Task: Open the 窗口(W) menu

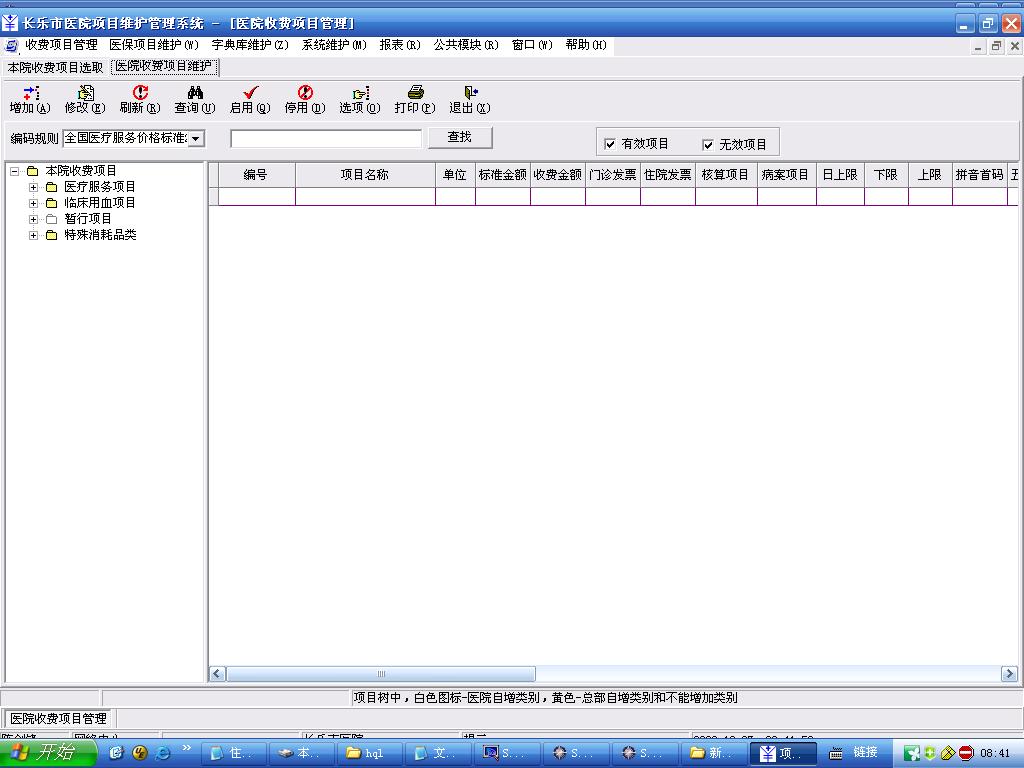Action: click(532, 45)
